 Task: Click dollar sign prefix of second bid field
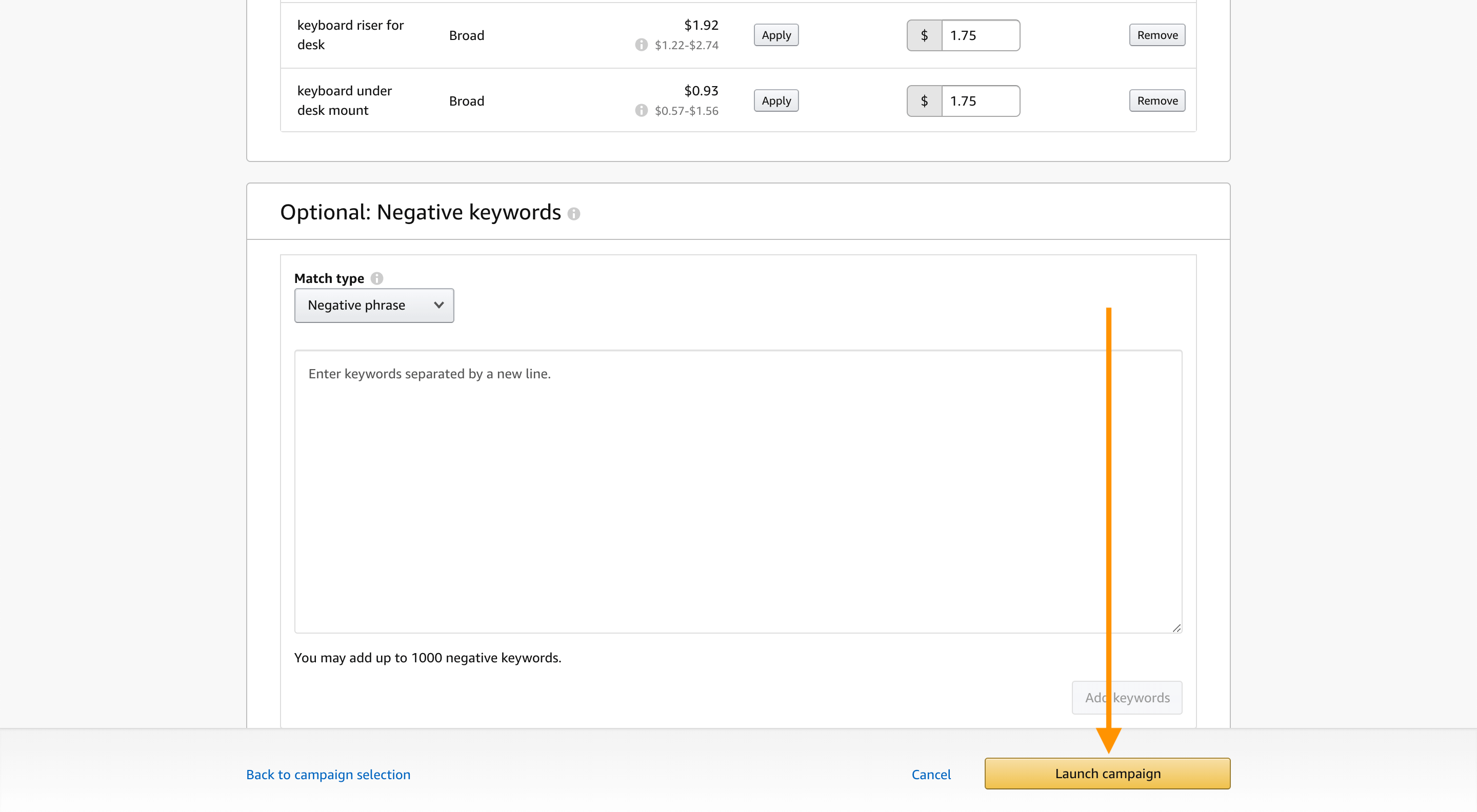[924, 101]
